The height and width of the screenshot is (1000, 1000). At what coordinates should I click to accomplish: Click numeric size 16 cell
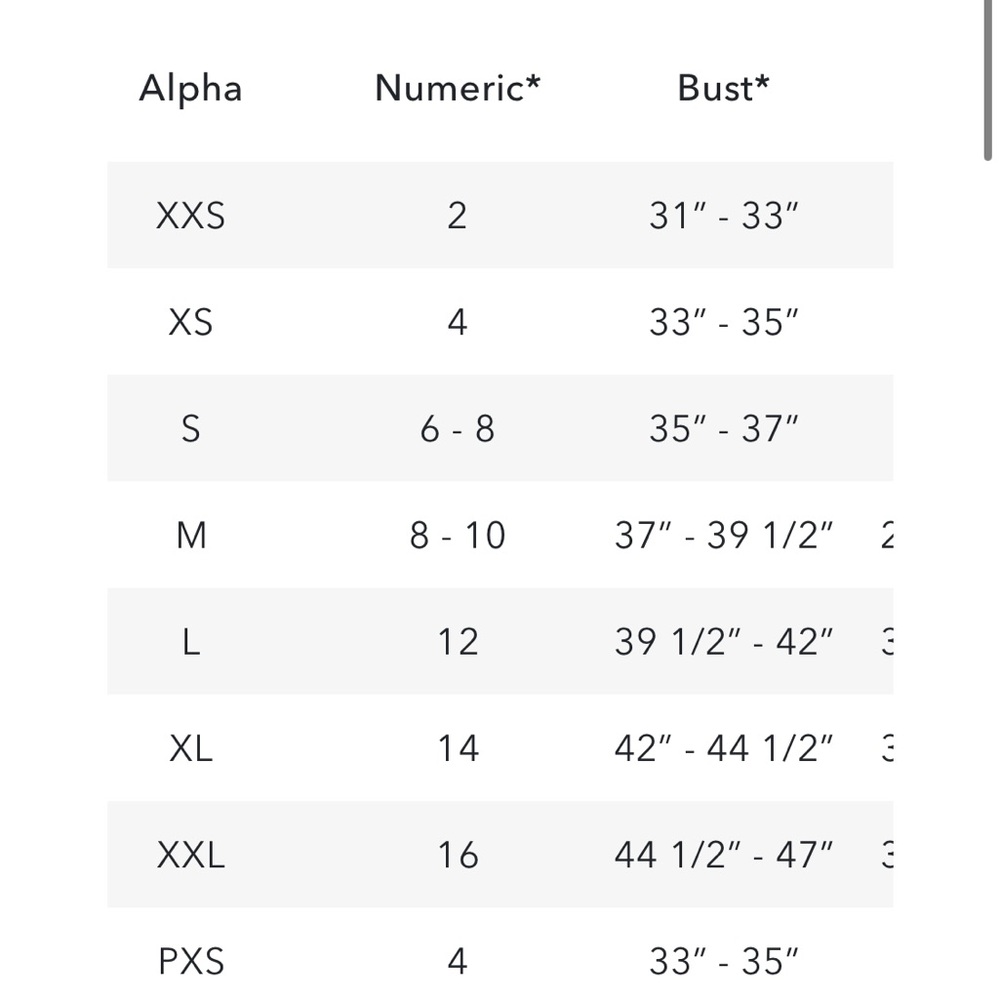[x=457, y=855]
